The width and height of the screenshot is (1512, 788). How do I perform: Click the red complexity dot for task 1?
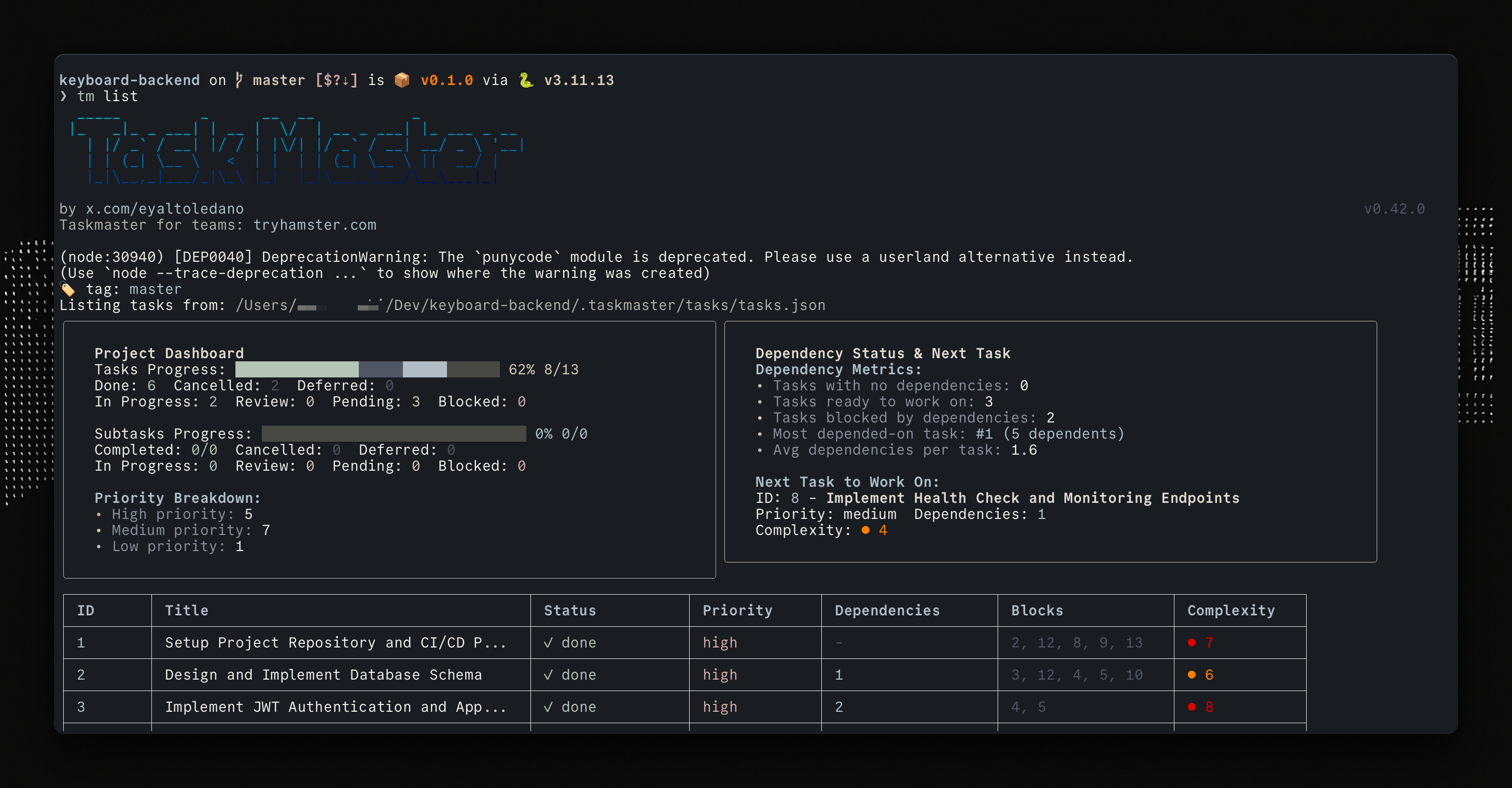[1192, 642]
